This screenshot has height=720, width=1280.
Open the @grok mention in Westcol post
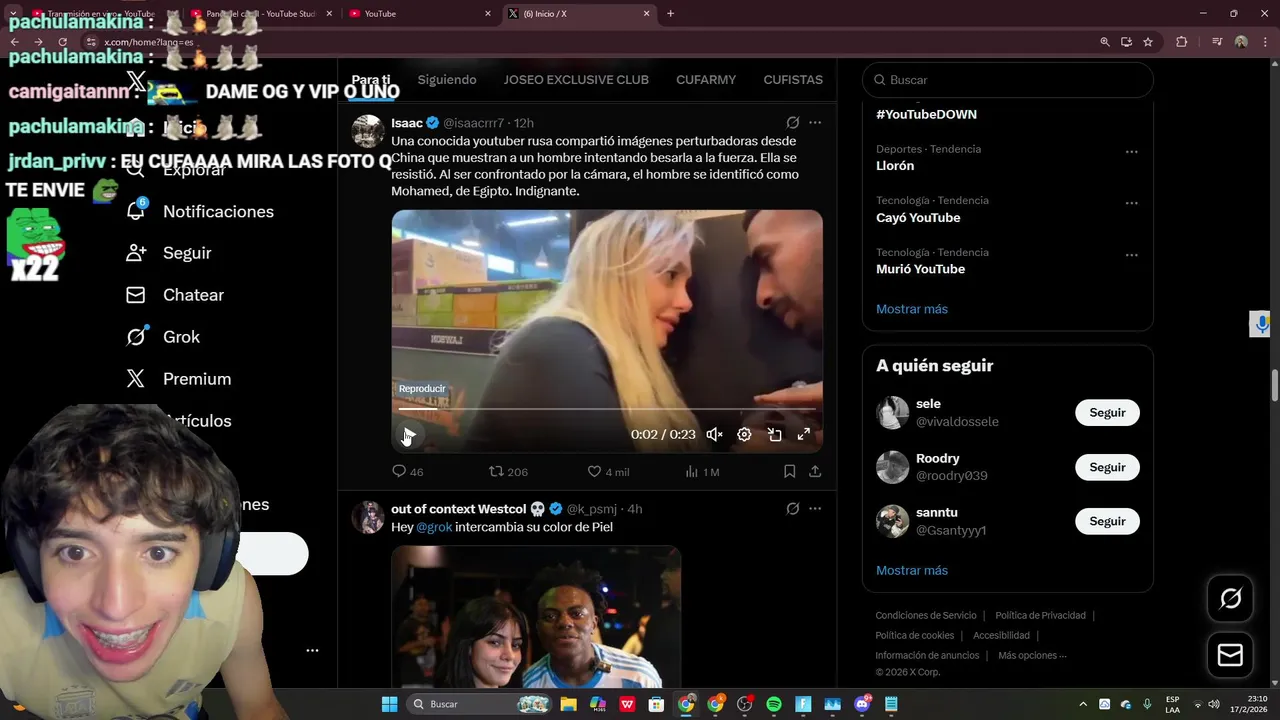tap(434, 527)
